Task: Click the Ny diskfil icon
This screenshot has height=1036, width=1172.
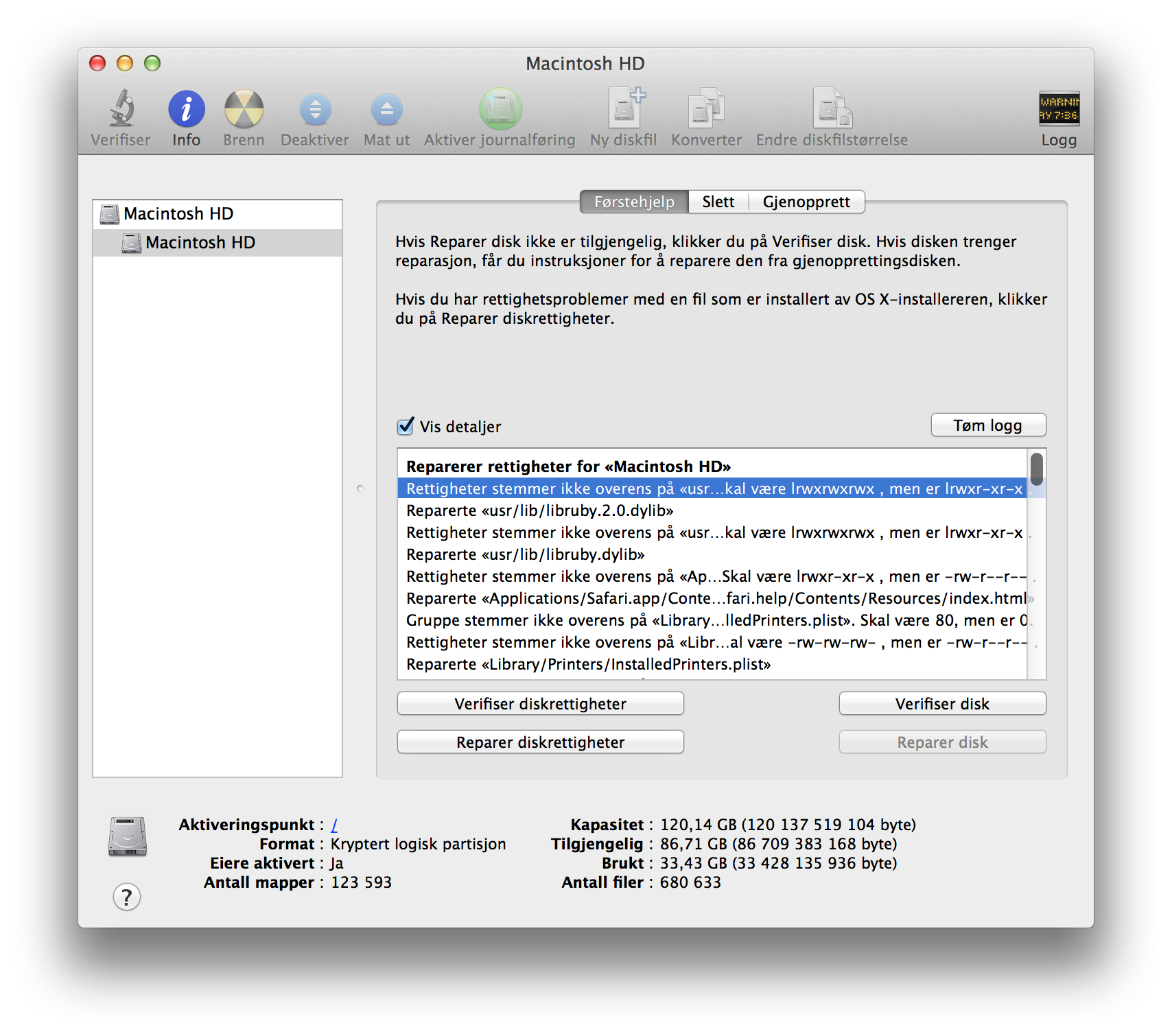Action: [x=626, y=108]
